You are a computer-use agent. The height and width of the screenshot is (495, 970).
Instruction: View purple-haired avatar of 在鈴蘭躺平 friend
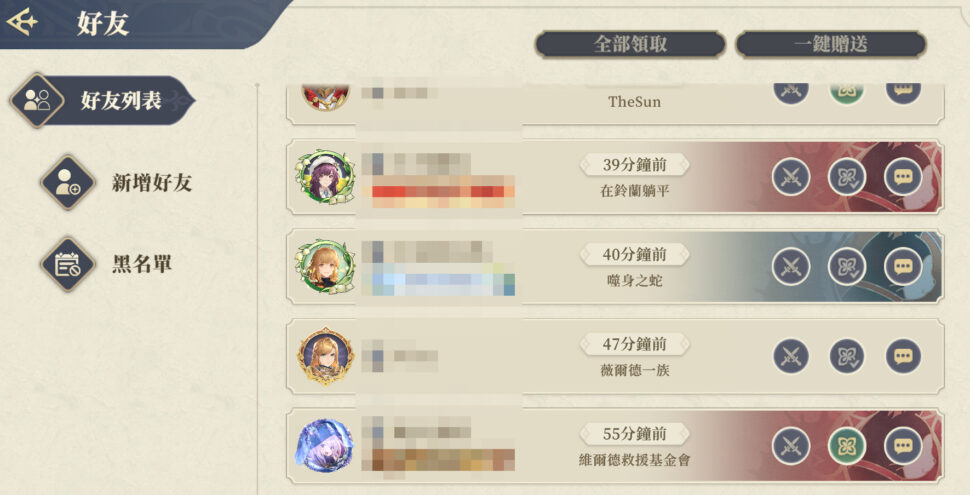326,177
